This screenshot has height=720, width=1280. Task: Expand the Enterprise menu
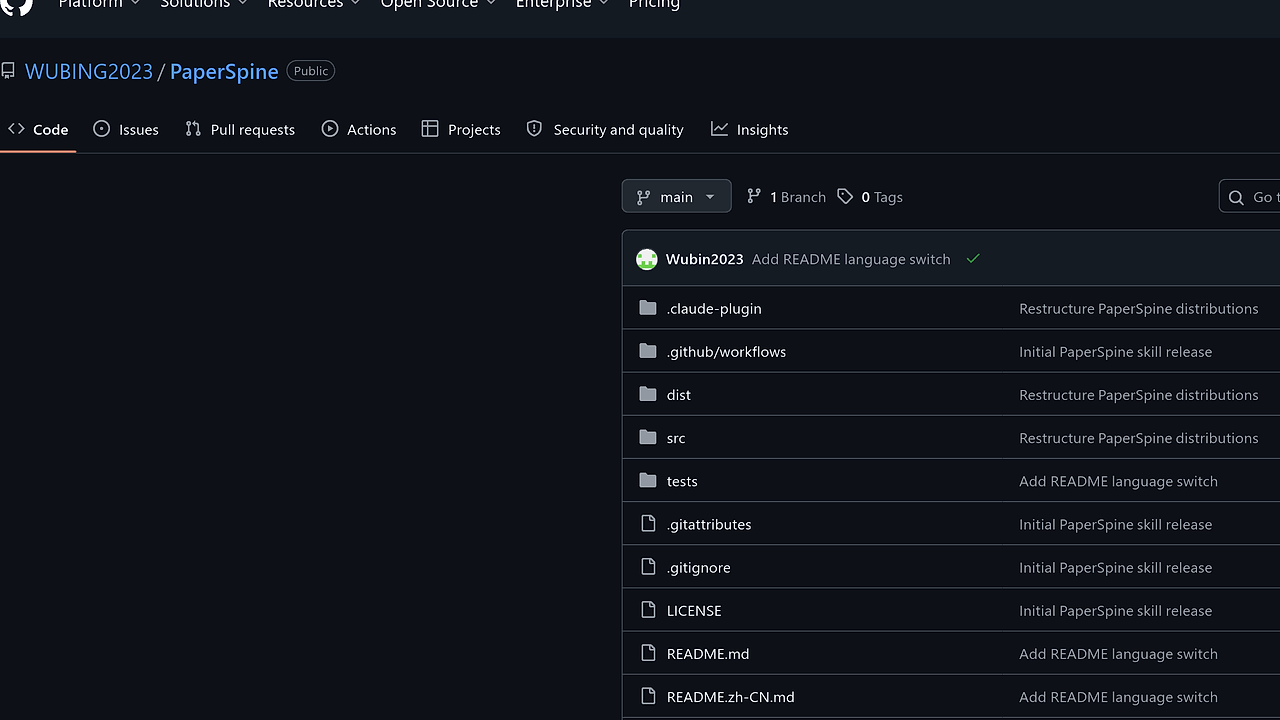click(563, 4)
